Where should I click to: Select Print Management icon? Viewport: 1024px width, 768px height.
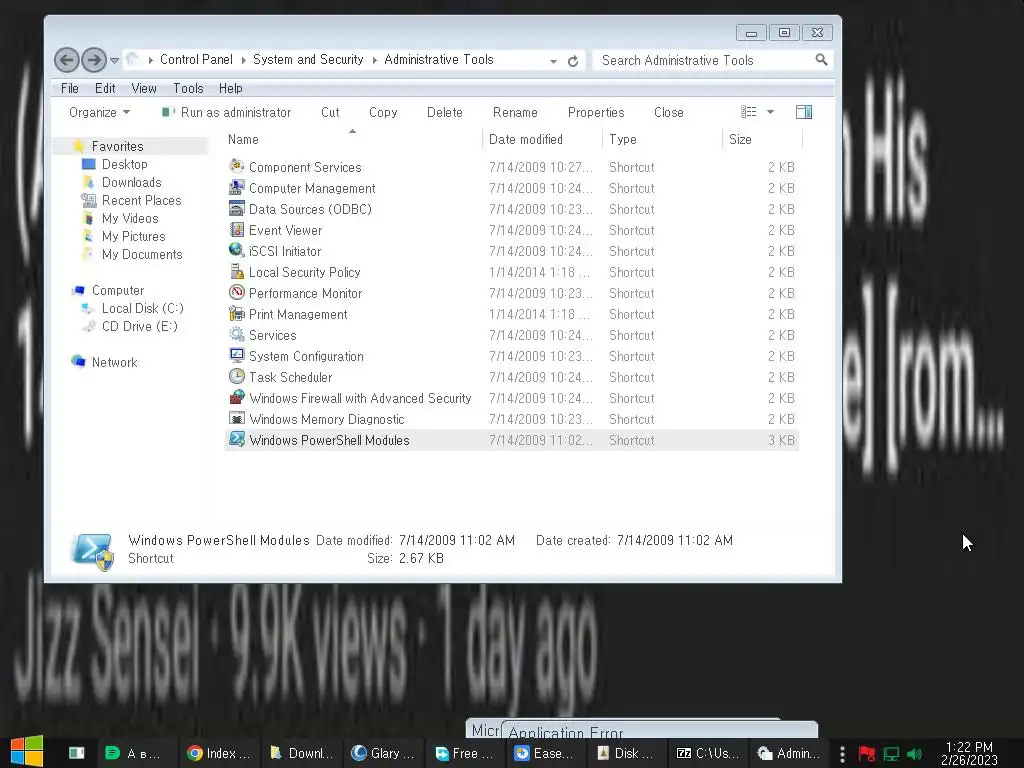236,314
